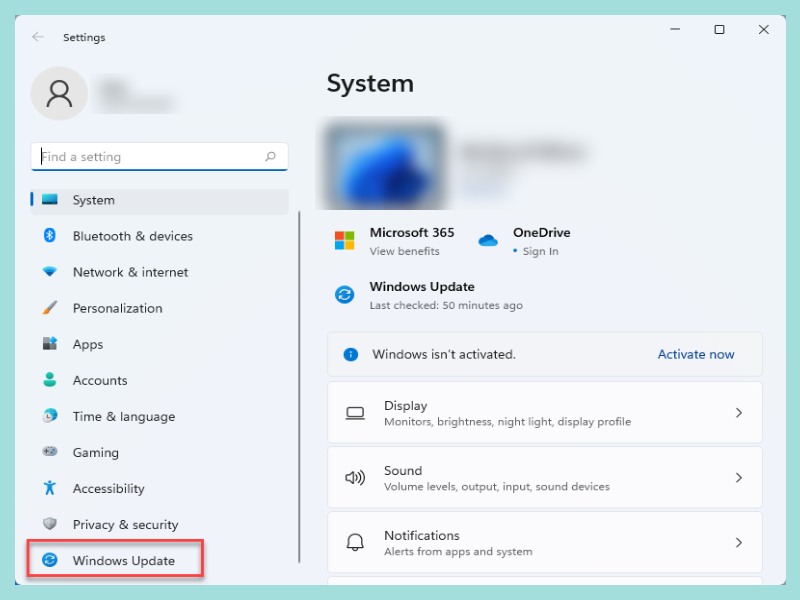This screenshot has width=800, height=600.
Task: Click the Accessibility figure icon
Action: pyautogui.click(x=49, y=488)
